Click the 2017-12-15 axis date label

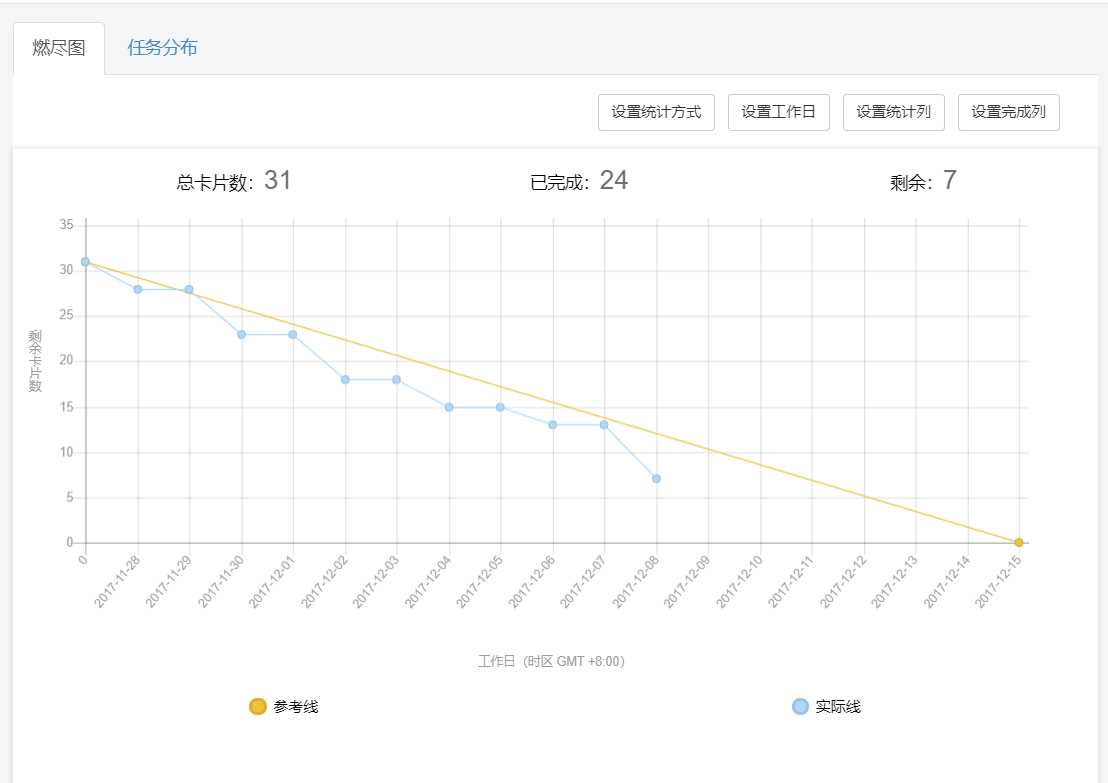[998, 582]
